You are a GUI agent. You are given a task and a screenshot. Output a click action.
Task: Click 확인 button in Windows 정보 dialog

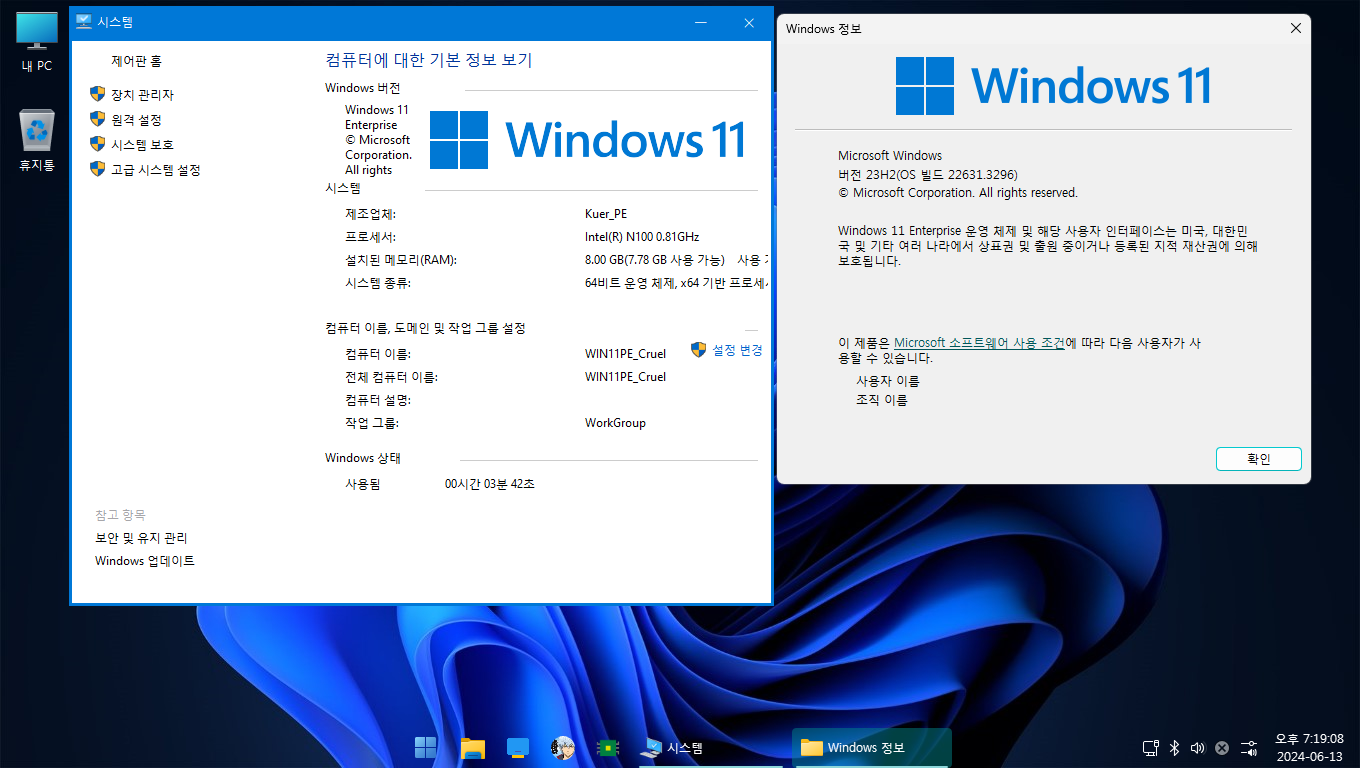point(1259,459)
